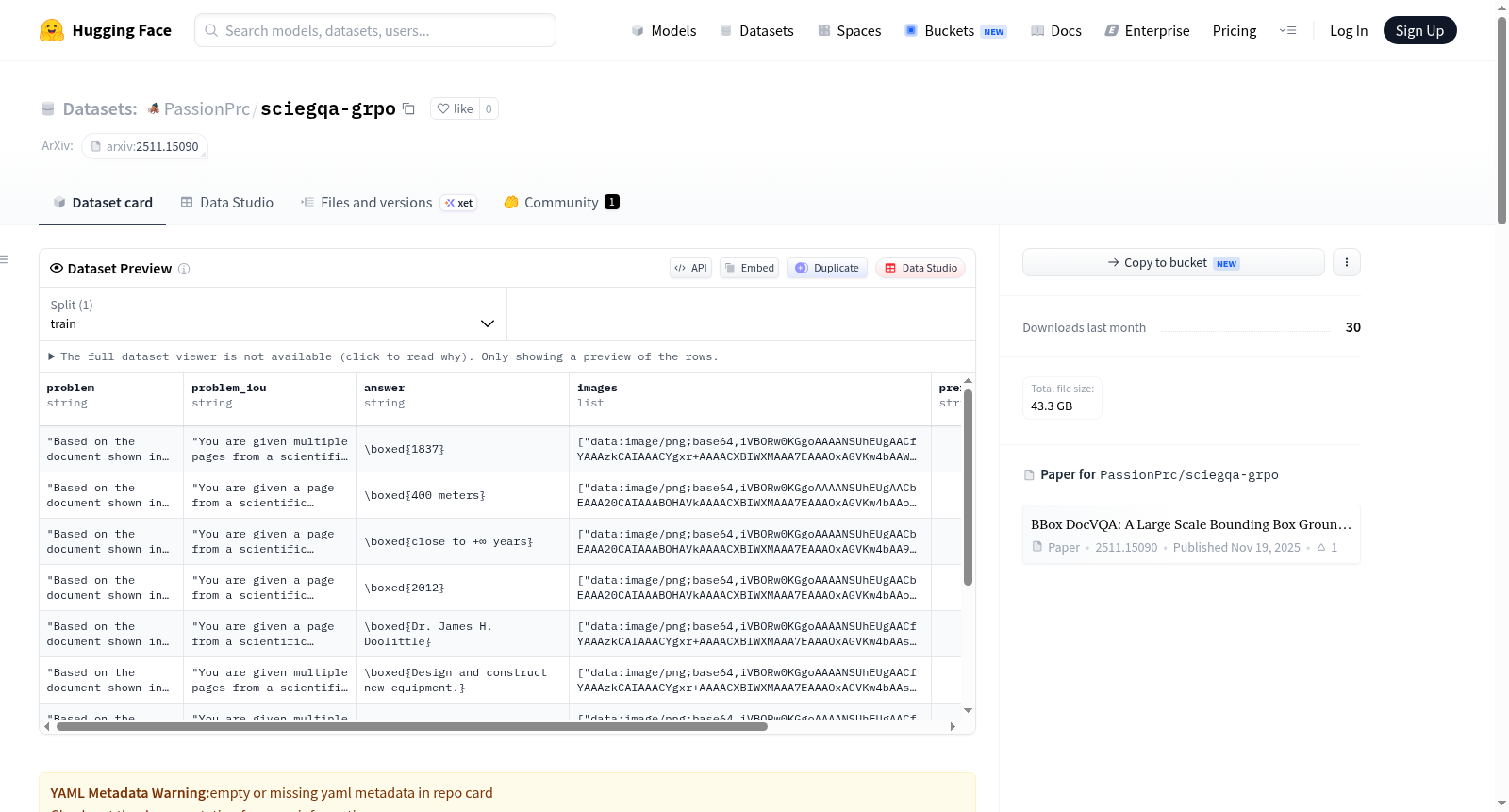The height and width of the screenshot is (812, 1509).
Task: Click the problem column header
Action: 111,399
